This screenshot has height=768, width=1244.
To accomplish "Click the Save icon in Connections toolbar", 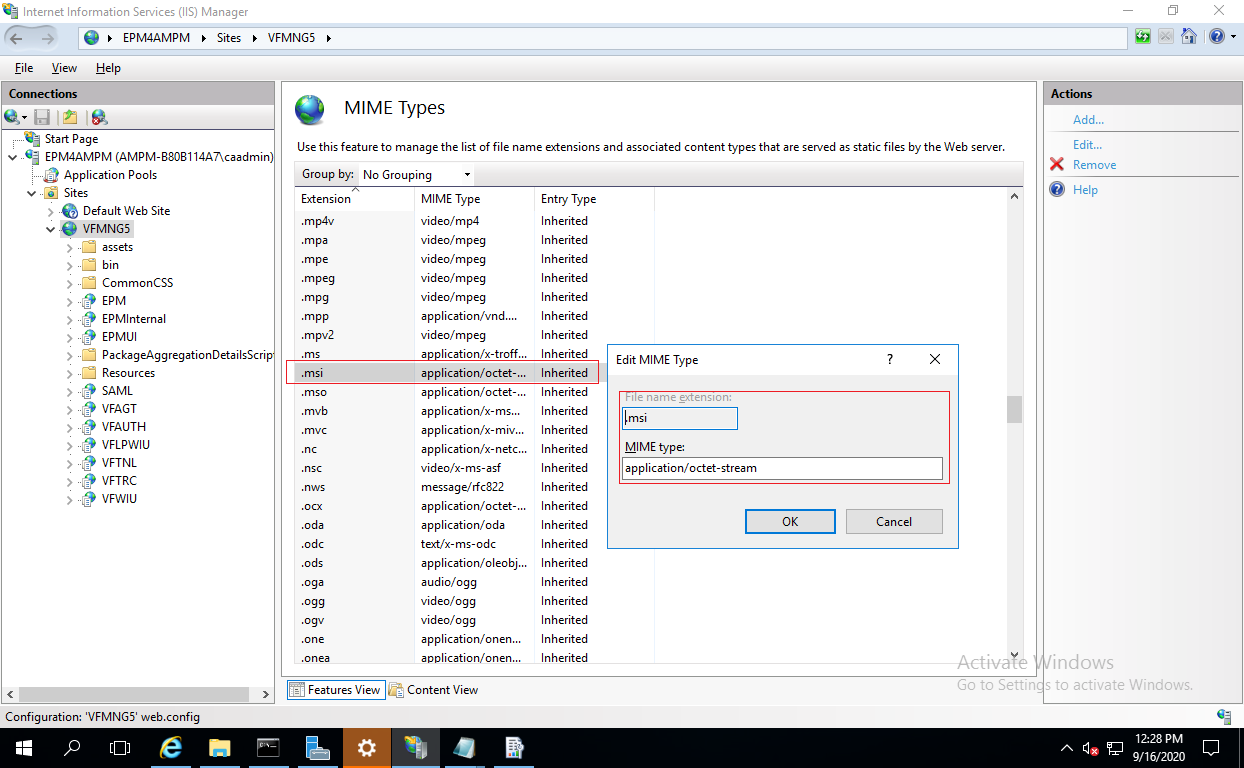I will [42, 117].
